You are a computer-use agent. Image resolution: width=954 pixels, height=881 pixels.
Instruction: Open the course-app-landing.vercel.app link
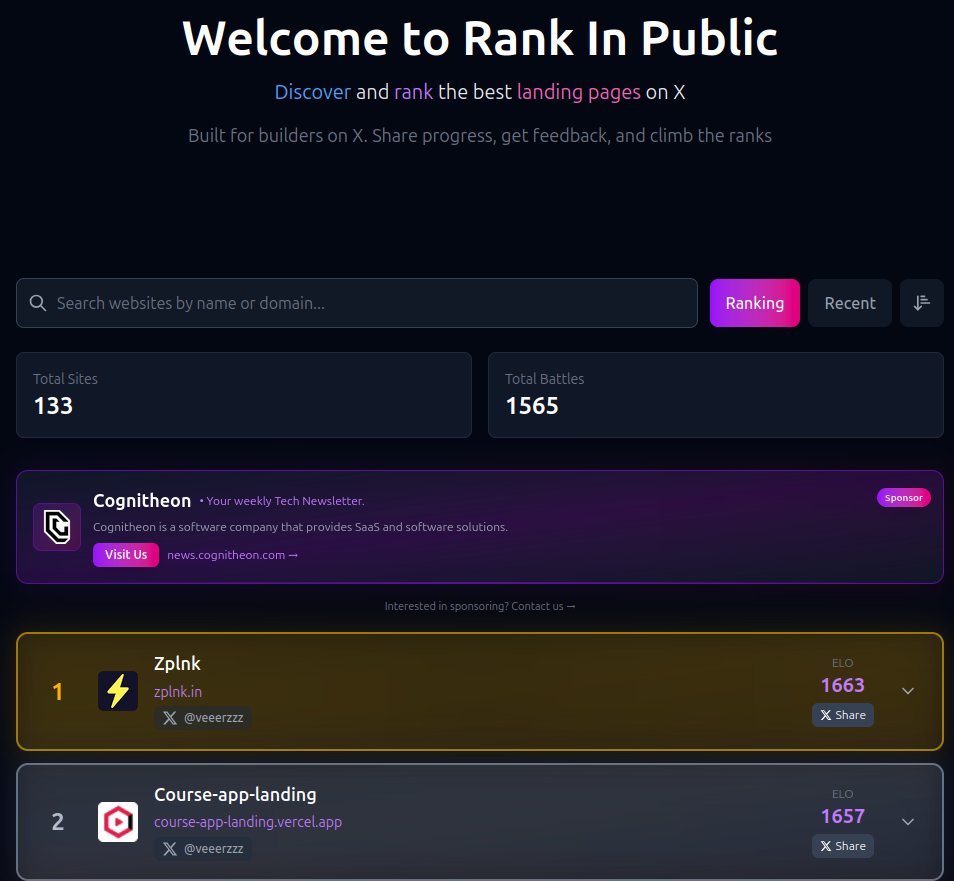(x=248, y=822)
